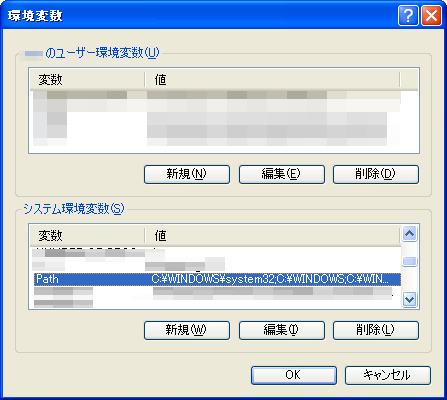The width and height of the screenshot is (447, 400).
Task: Click 編集(E) button for user variables
Action: (x=282, y=174)
